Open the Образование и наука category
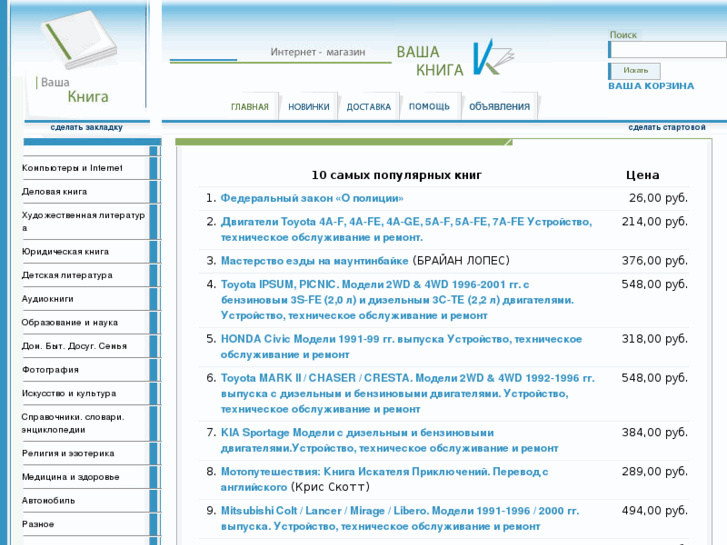The height and width of the screenshot is (545, 727). [70, 322]
